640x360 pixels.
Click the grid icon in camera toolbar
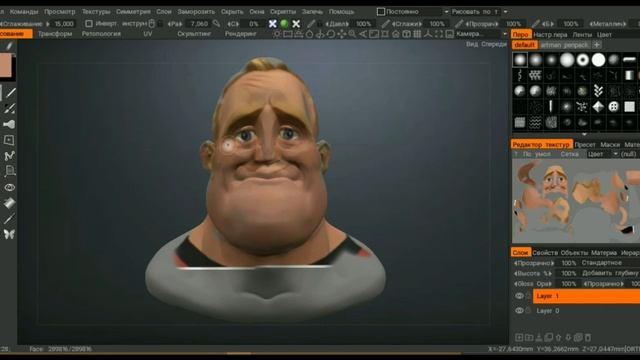pyautogui.click(x=417, y=34)
